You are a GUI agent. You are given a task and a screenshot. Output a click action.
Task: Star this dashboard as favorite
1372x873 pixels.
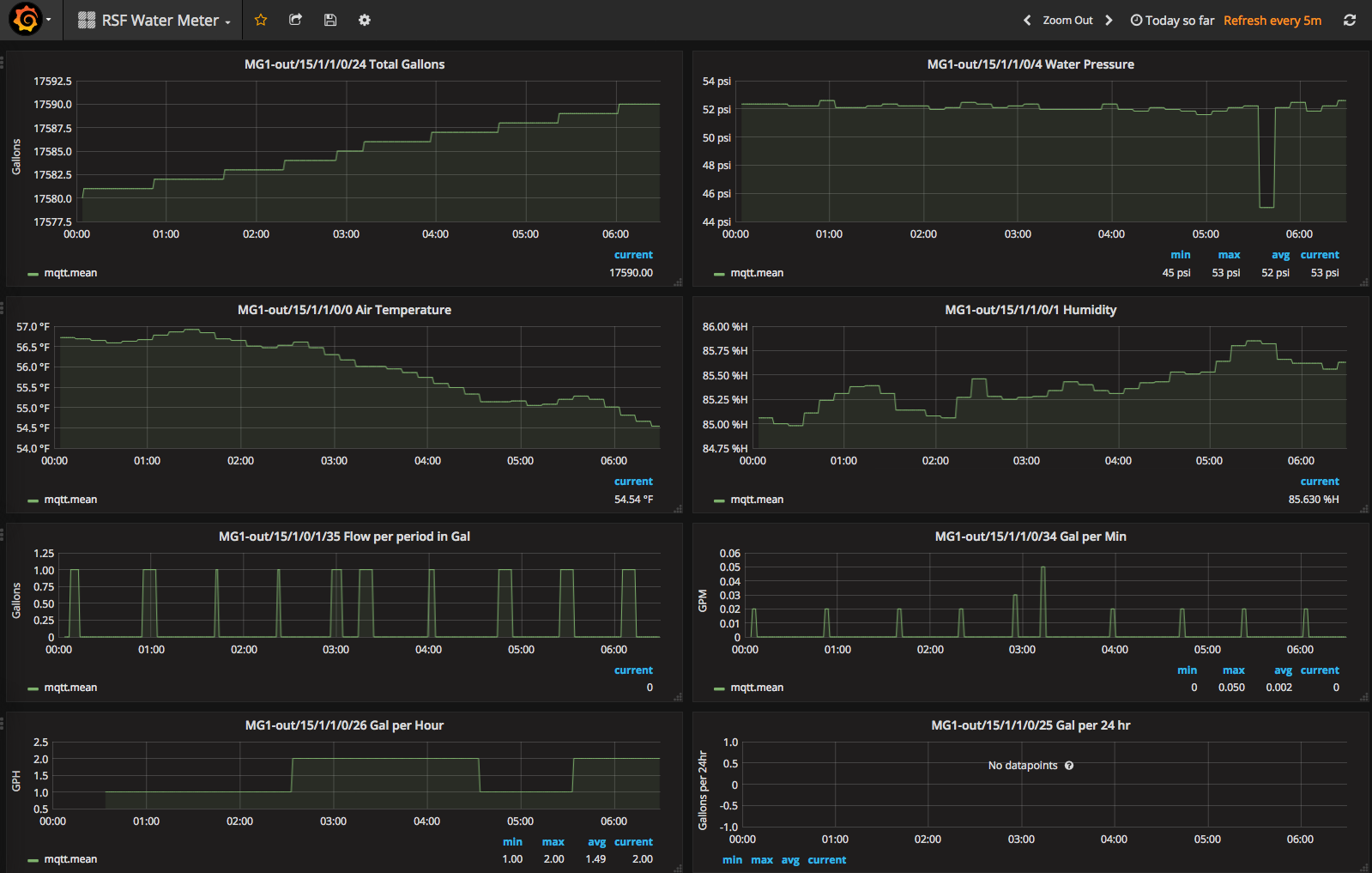(x=261, y=20)
